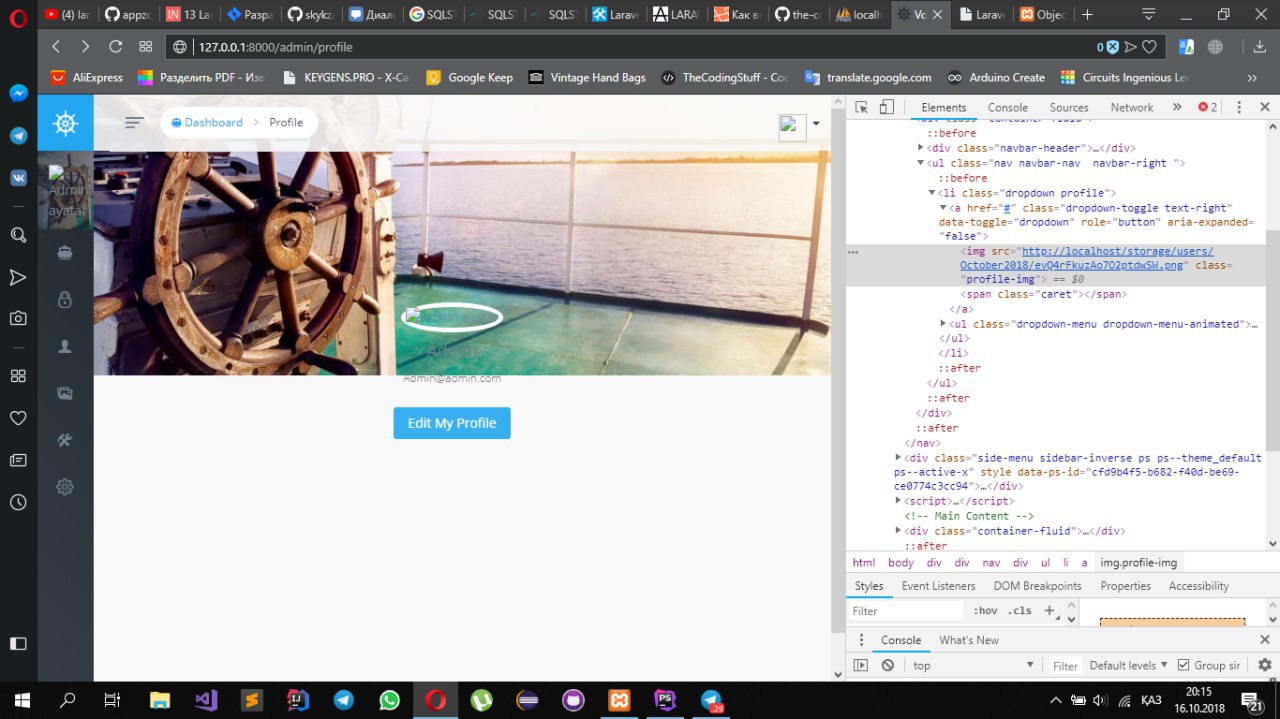The image size is (1280, 719).
Task: Open search from the Opera sidebar
Action: [18, 235]
